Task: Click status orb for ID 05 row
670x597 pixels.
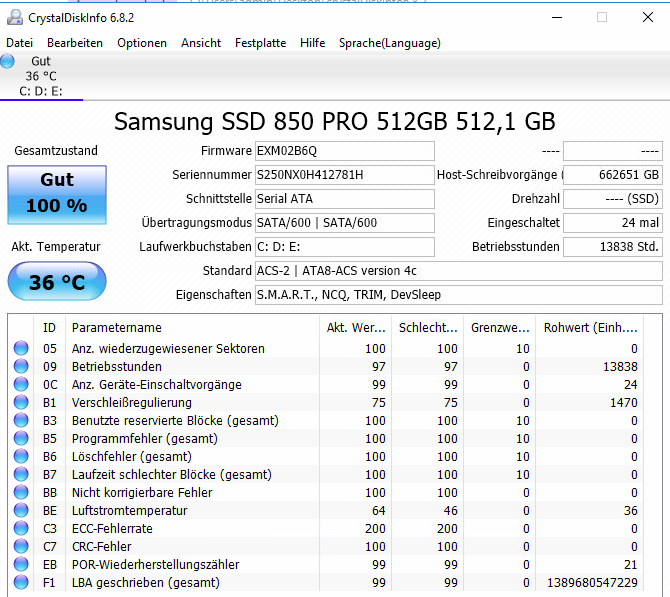Action: point(21,348)
